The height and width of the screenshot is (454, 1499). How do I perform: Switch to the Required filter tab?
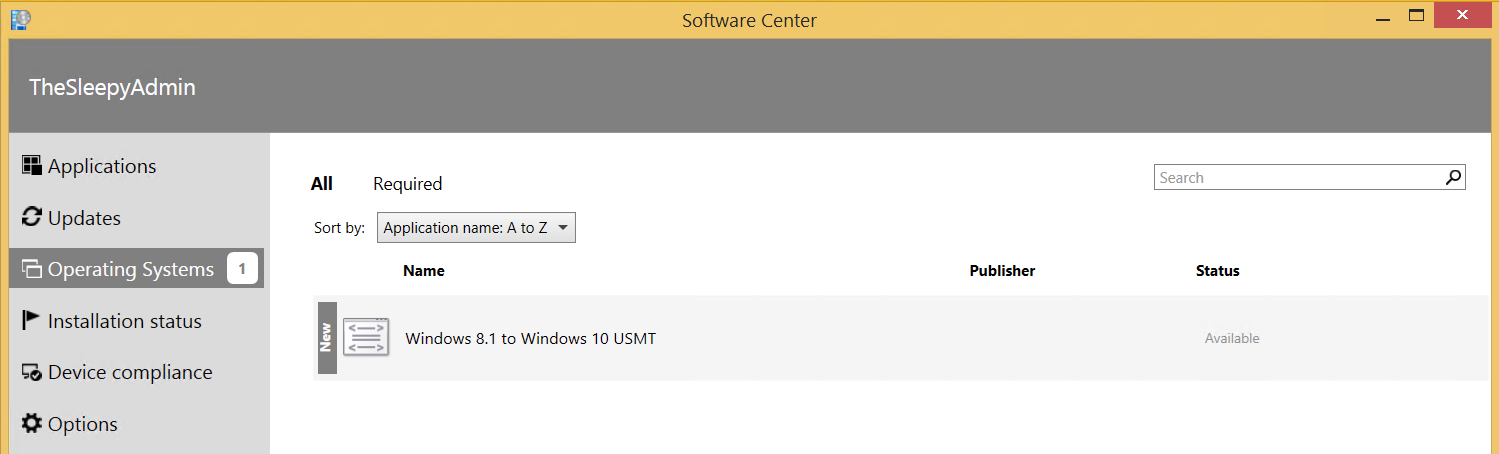click(407, 184)
